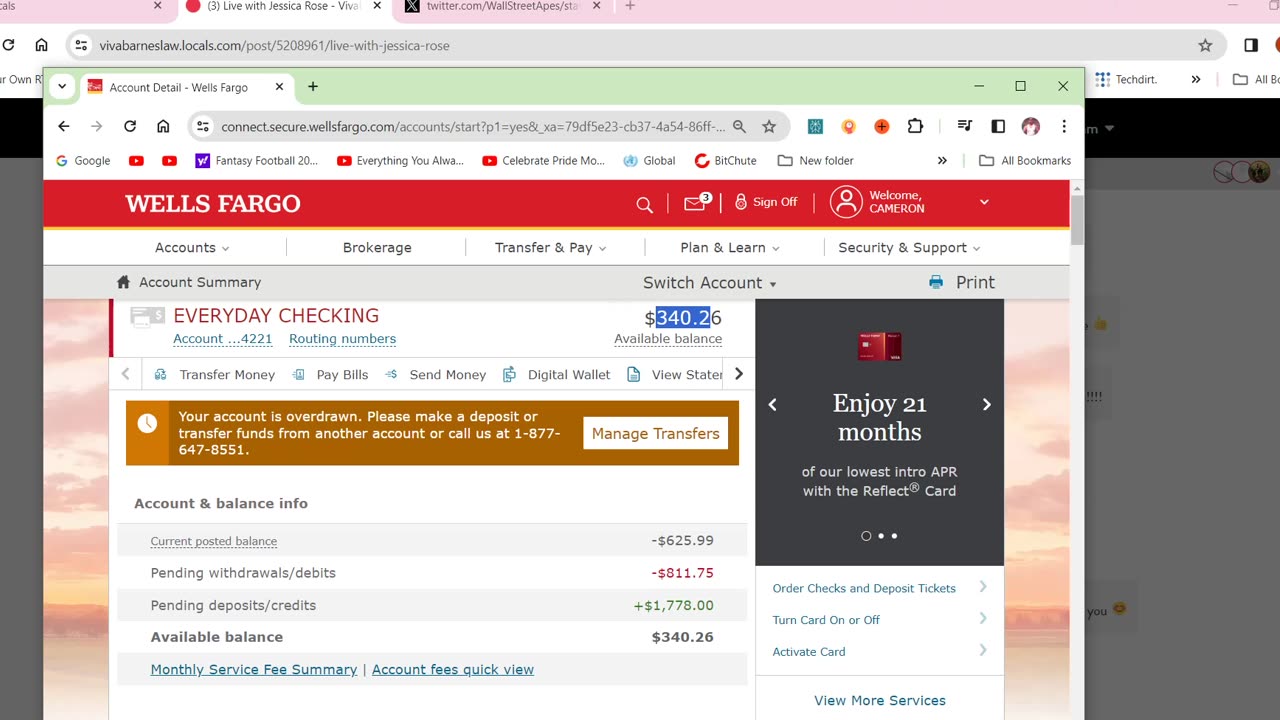Expand the Transfer & Pay menu
The image size is (1280, 720).
[x=551, y=247]
